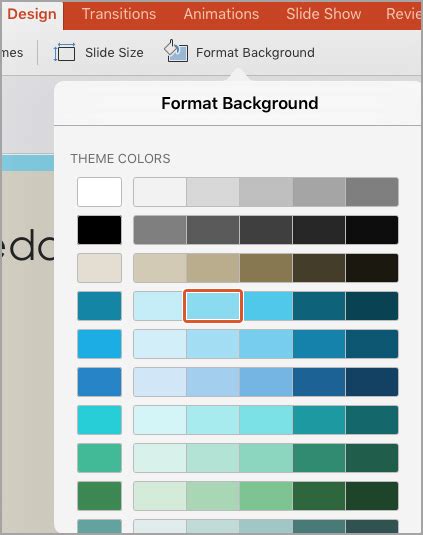Select the highlighted light blue swatch
The height and width of the screenshot is (535, 423).
pos(213,306)
